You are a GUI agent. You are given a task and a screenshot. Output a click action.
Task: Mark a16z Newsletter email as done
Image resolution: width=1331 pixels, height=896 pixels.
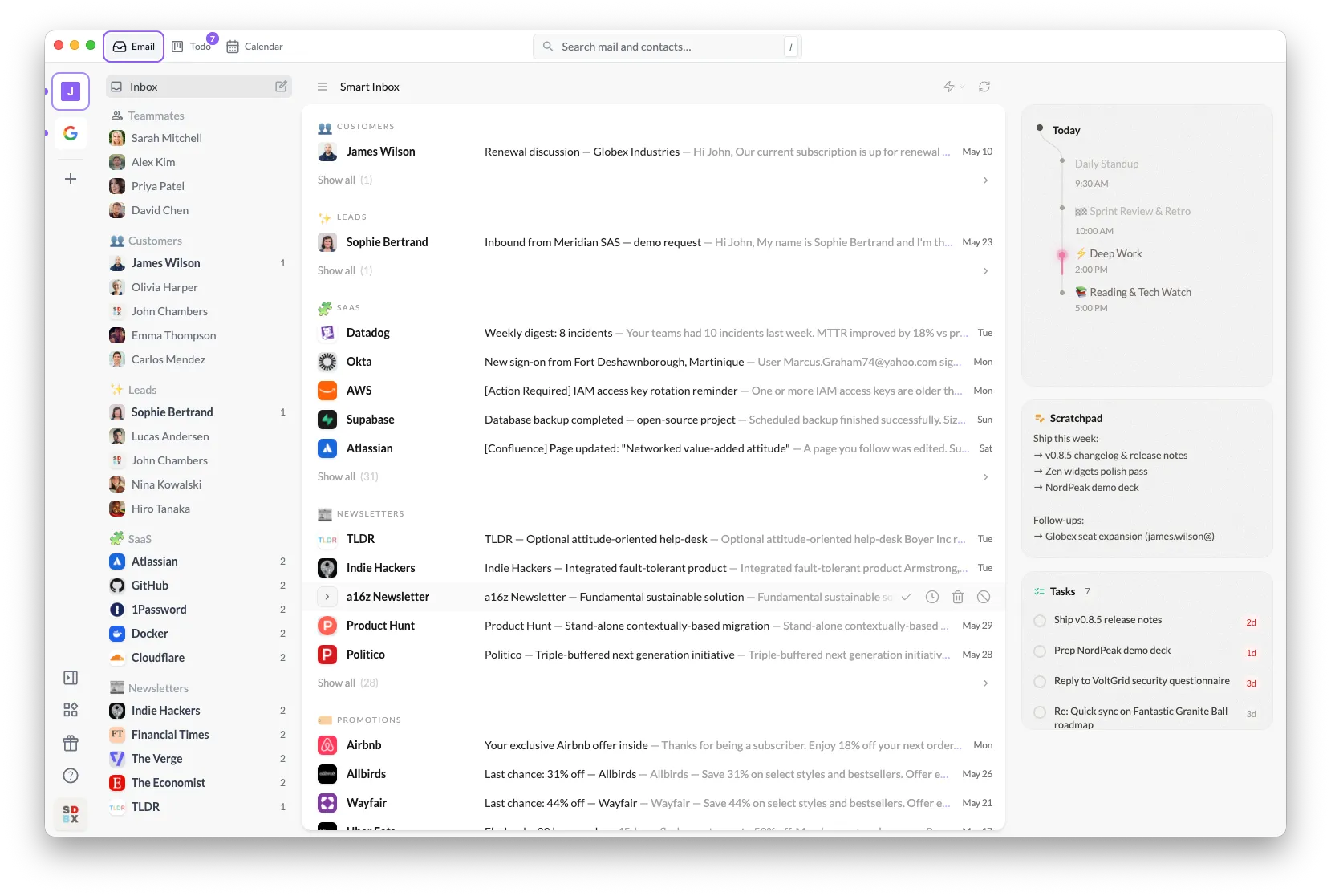907,597
